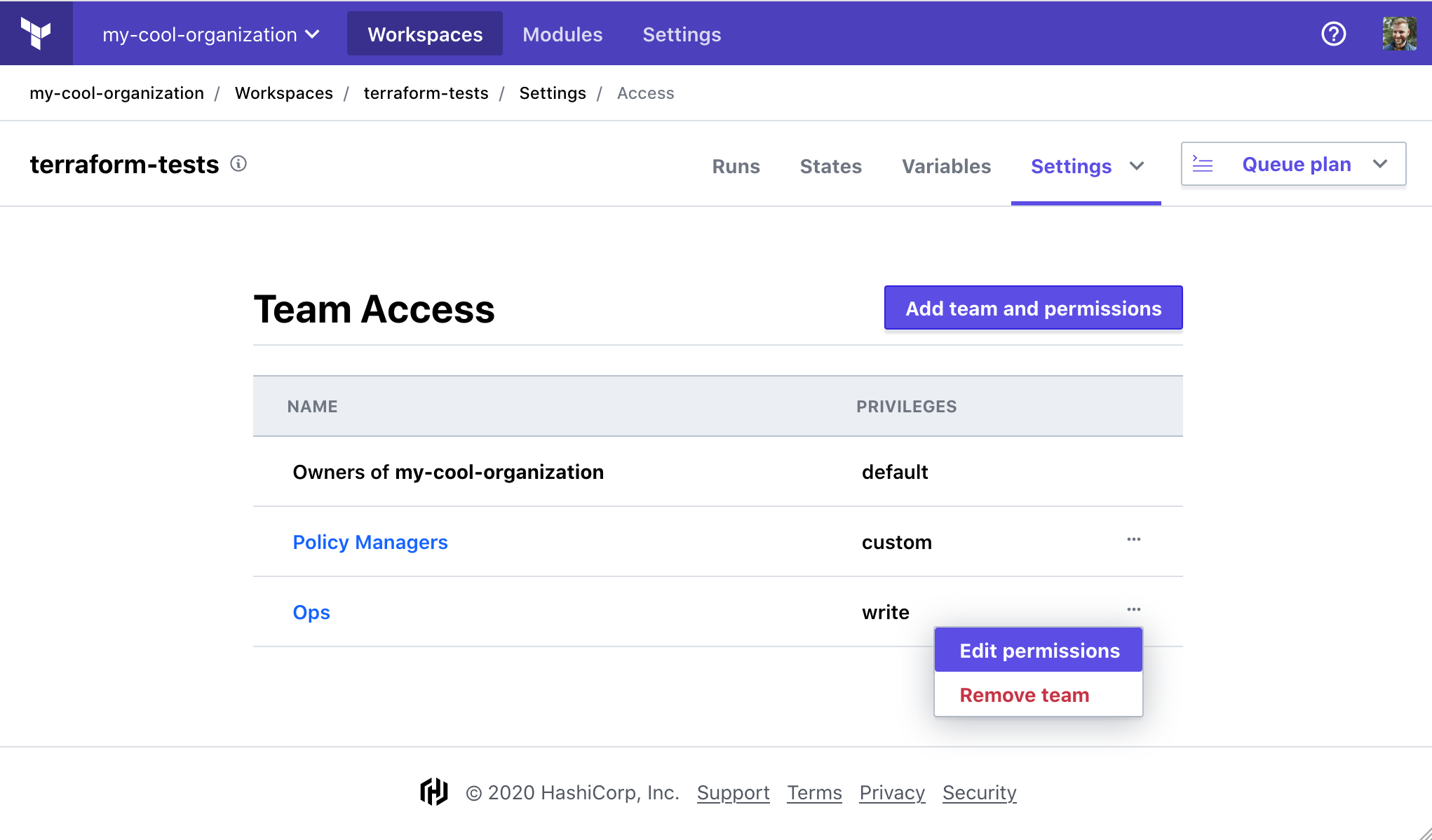Open the Privacy footer link
Viewport: 1432px width, 840px height.
click(x=892, y=792)
